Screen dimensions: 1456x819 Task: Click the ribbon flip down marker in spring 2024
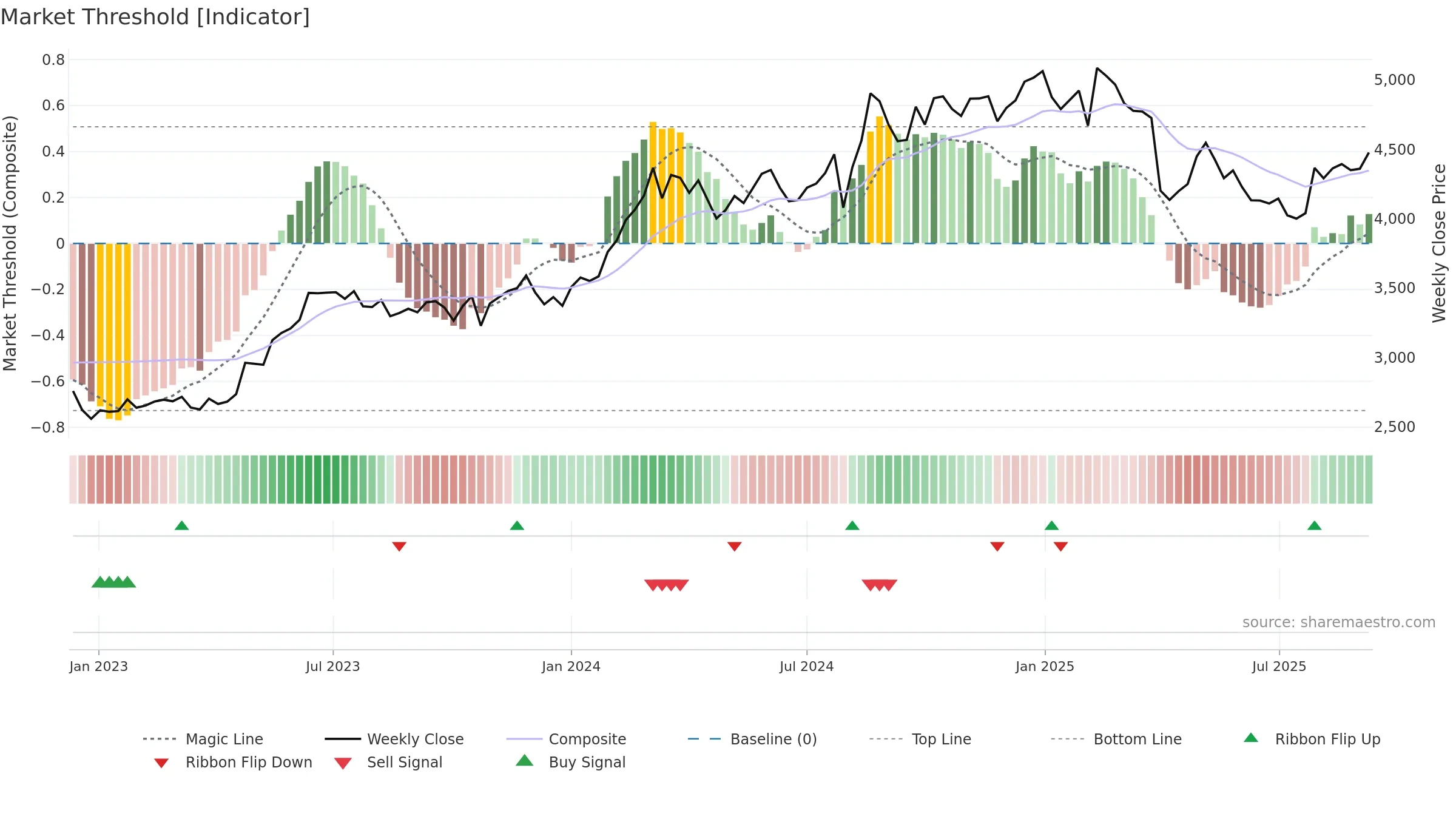[x=735, y=547]
